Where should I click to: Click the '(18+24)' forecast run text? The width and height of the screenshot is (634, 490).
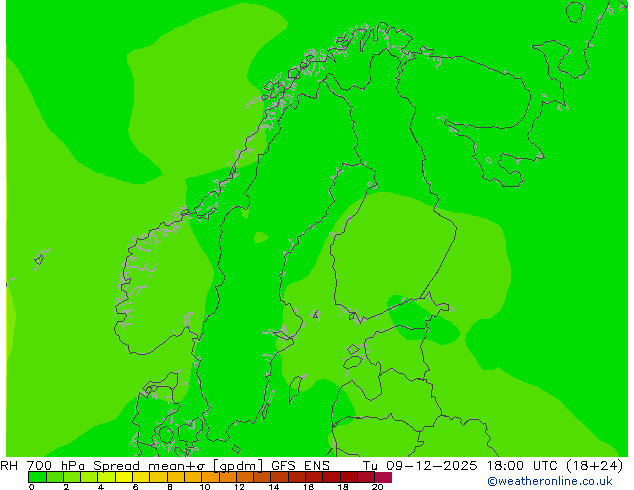click(594, 466)
